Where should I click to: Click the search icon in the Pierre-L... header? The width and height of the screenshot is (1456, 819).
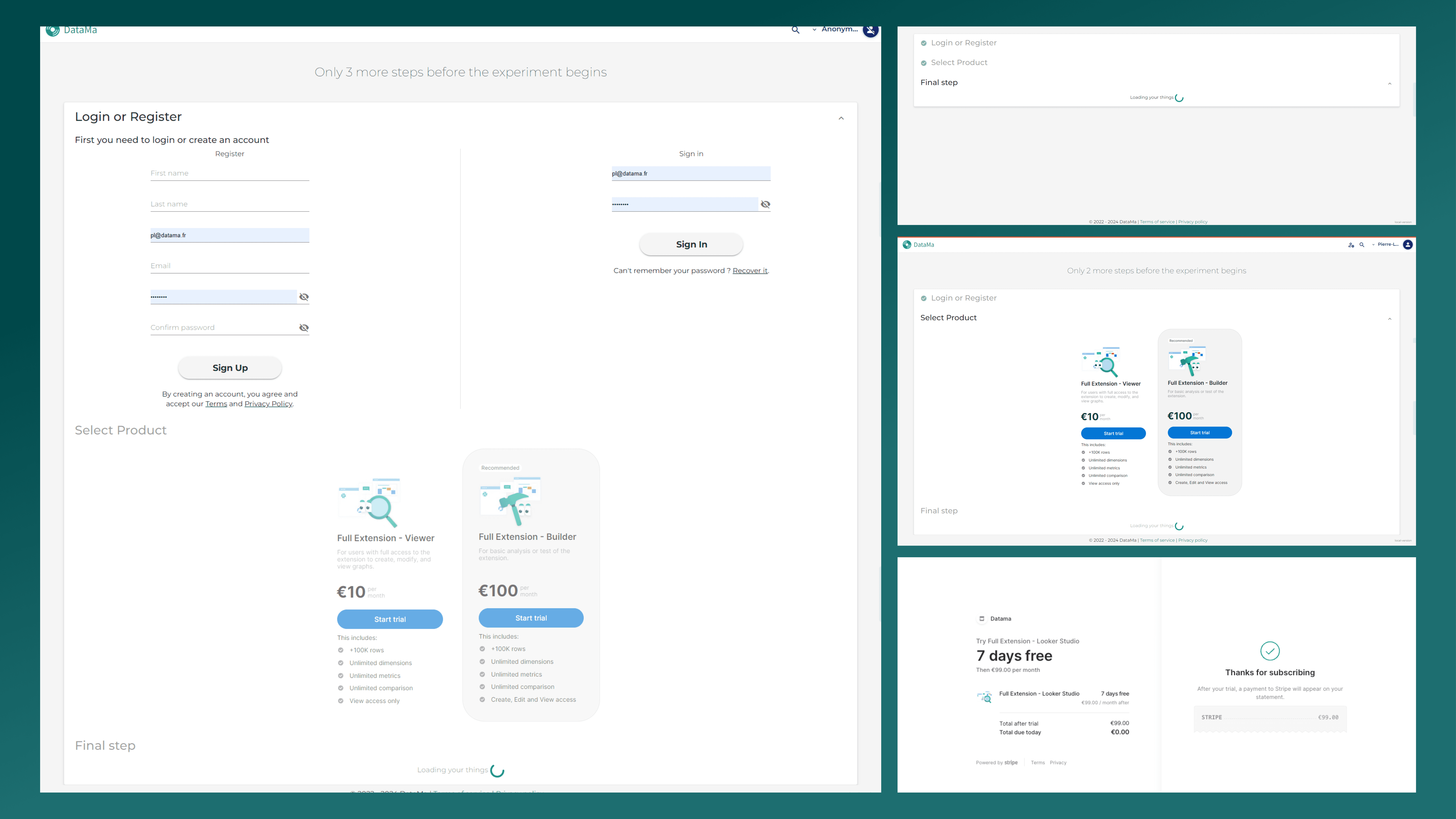(1362, 245)
